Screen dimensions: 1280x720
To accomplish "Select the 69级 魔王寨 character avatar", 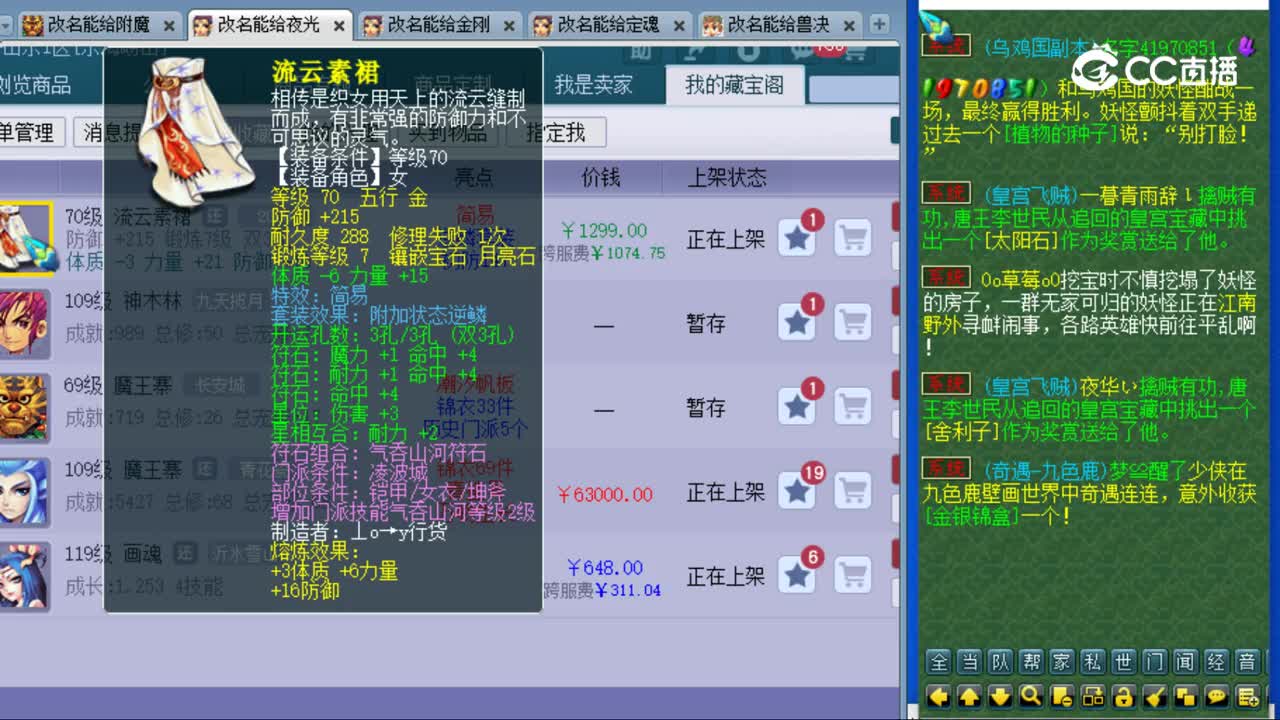I will pos(24,407).
